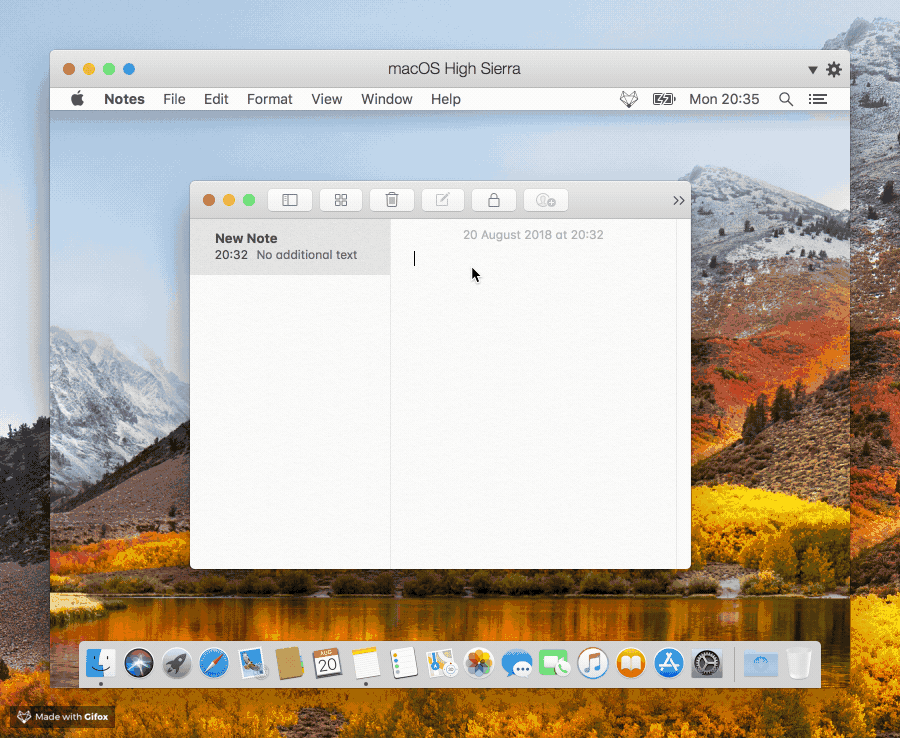The width and height of the screenshot is (900, 738).
Task: Open Messages chat bubble icon in Dock
Action: click(x=517, y=663)
